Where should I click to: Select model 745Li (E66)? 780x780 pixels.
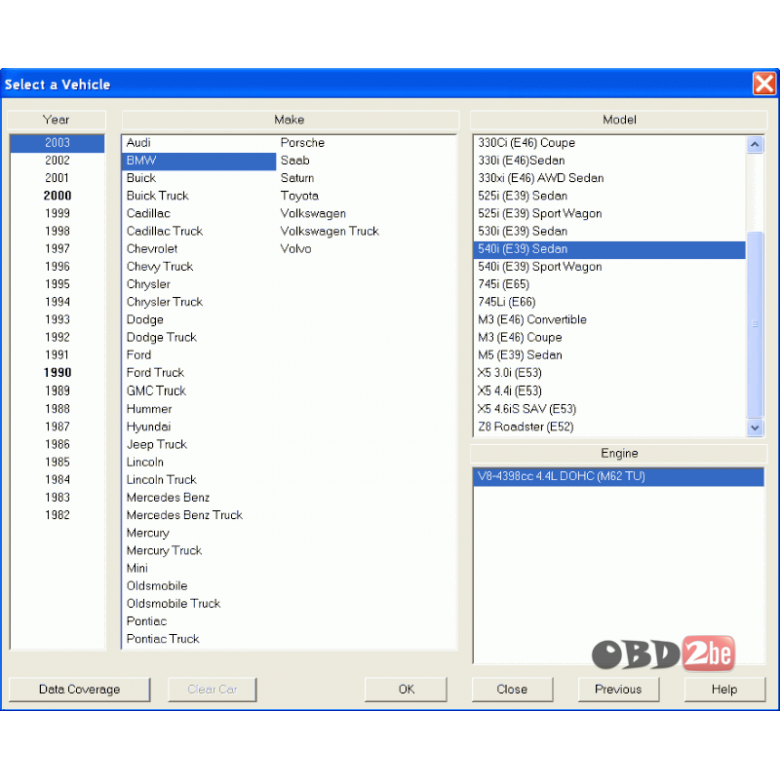(x=609, y=302)
